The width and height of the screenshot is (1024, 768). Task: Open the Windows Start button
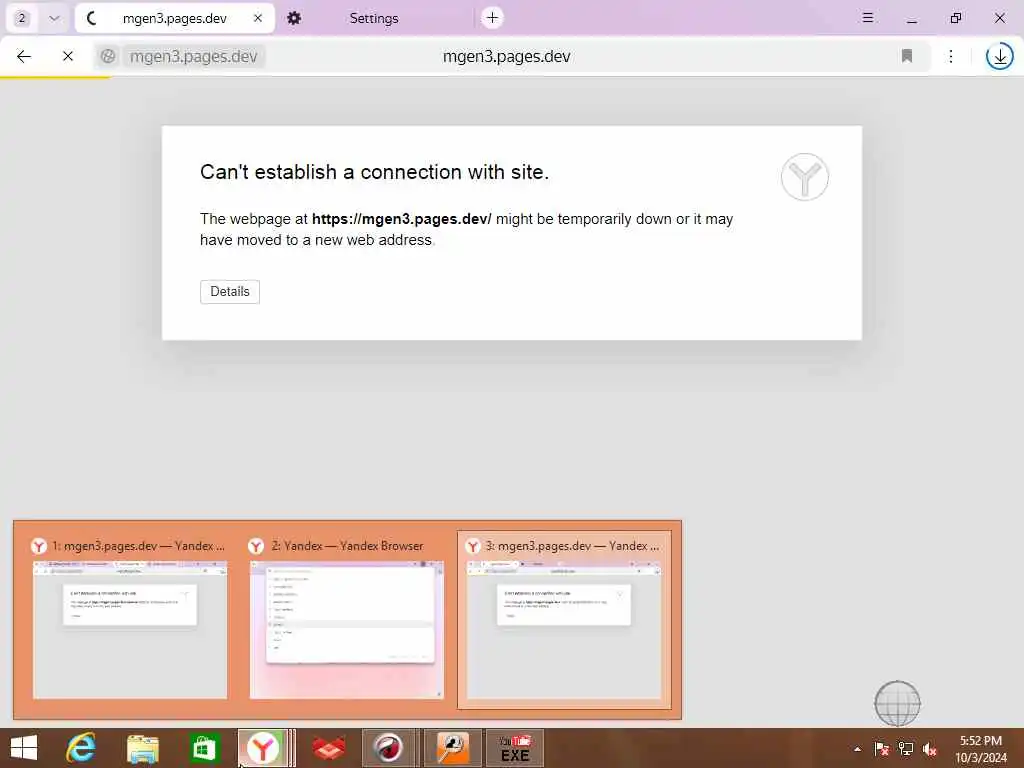[24, 748]
